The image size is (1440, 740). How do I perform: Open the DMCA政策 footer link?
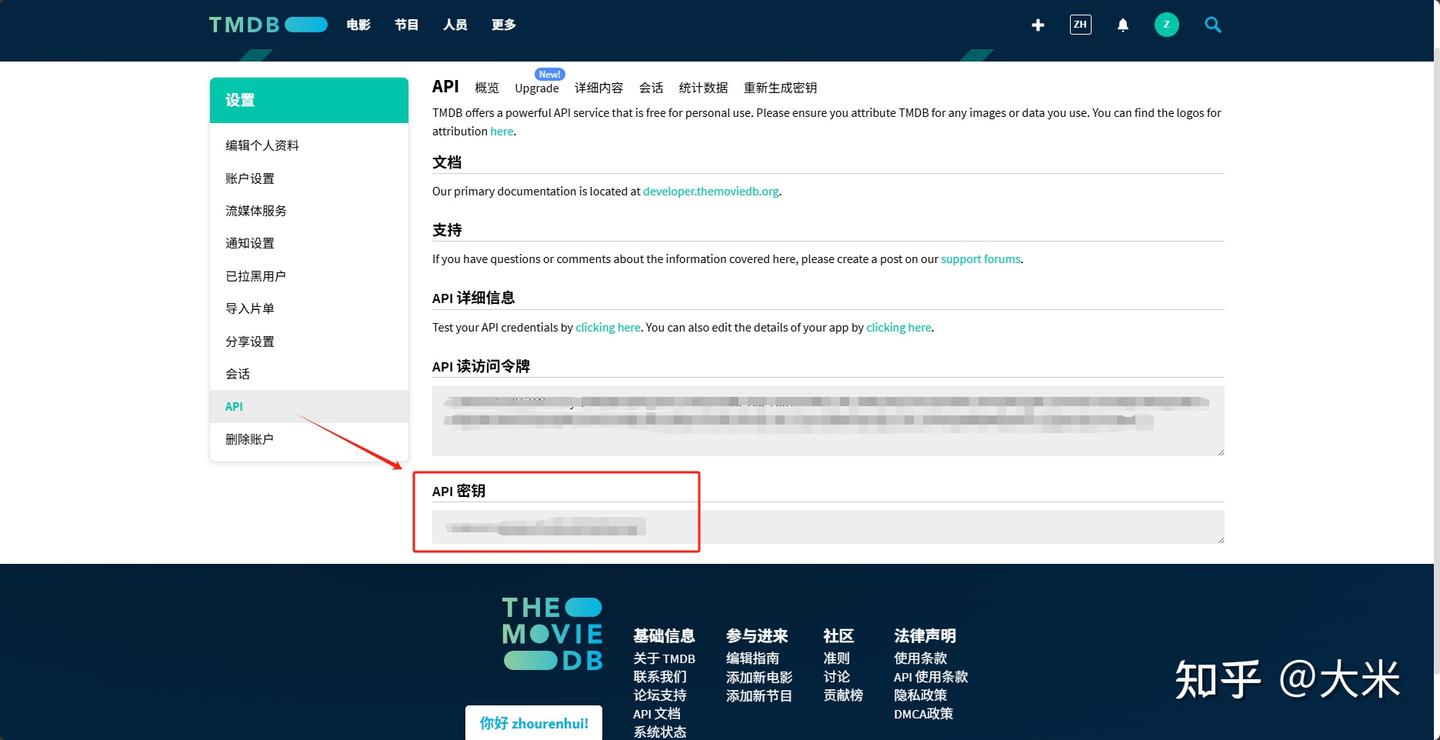(x=922, y=713)
